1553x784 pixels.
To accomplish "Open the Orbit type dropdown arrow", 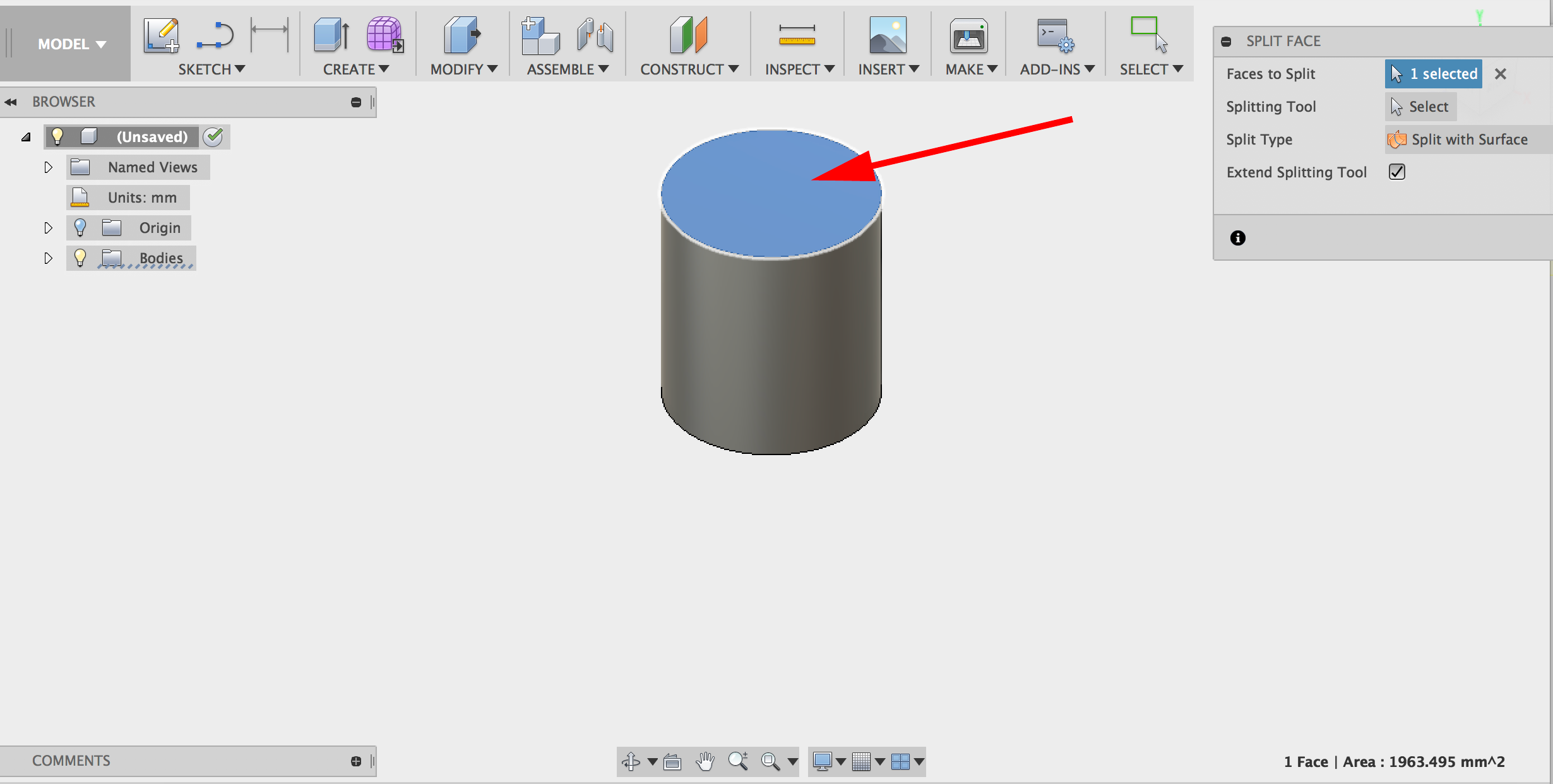I will (653, 762).
